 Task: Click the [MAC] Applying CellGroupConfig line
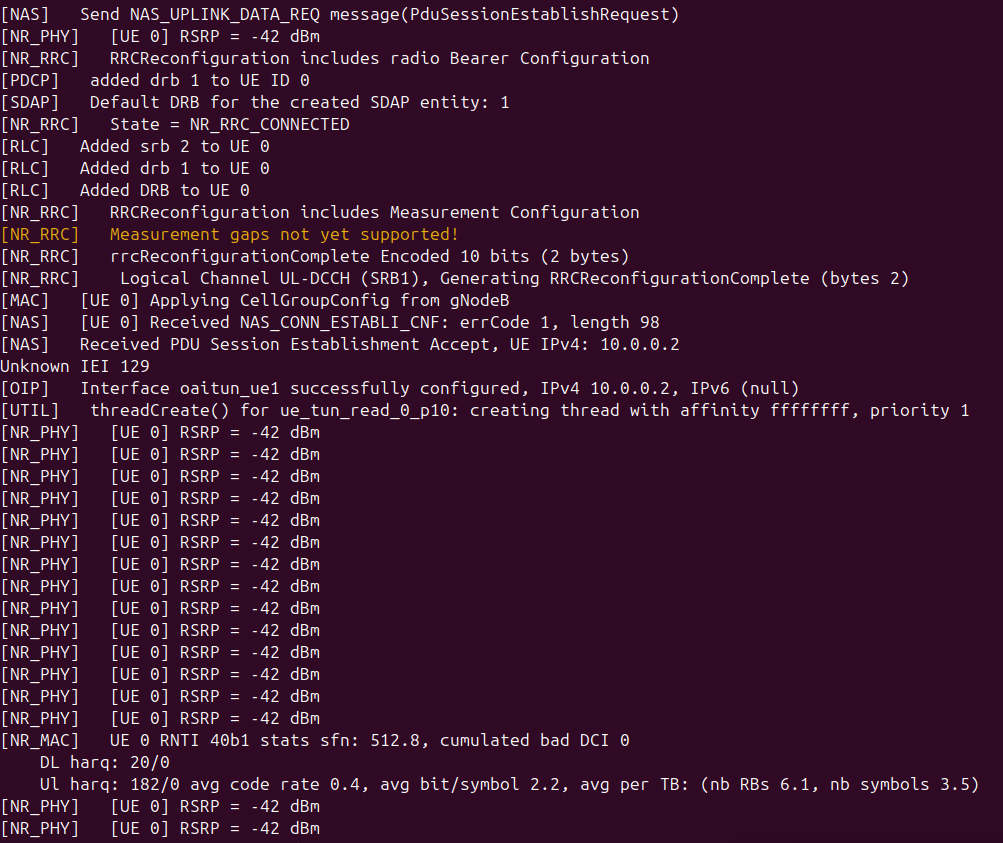[255, 301]
